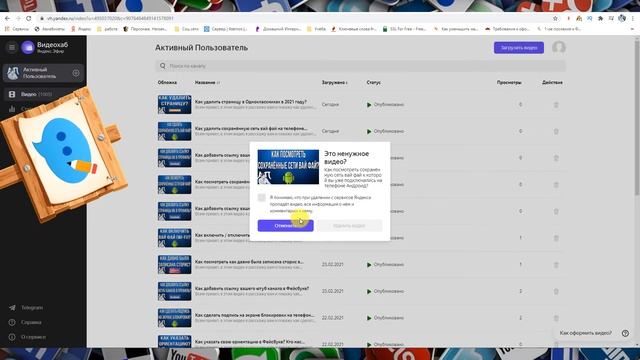
Task: Open title Как посмотреть как давно была записана сторис
Action: point(249,262)
